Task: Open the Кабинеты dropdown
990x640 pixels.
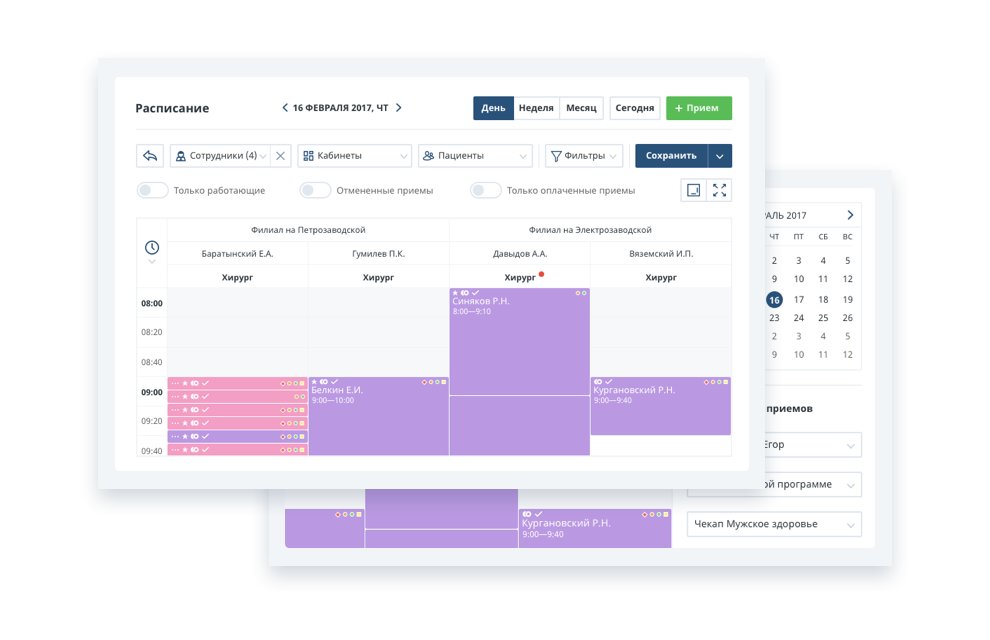Action: coord(354,156)
